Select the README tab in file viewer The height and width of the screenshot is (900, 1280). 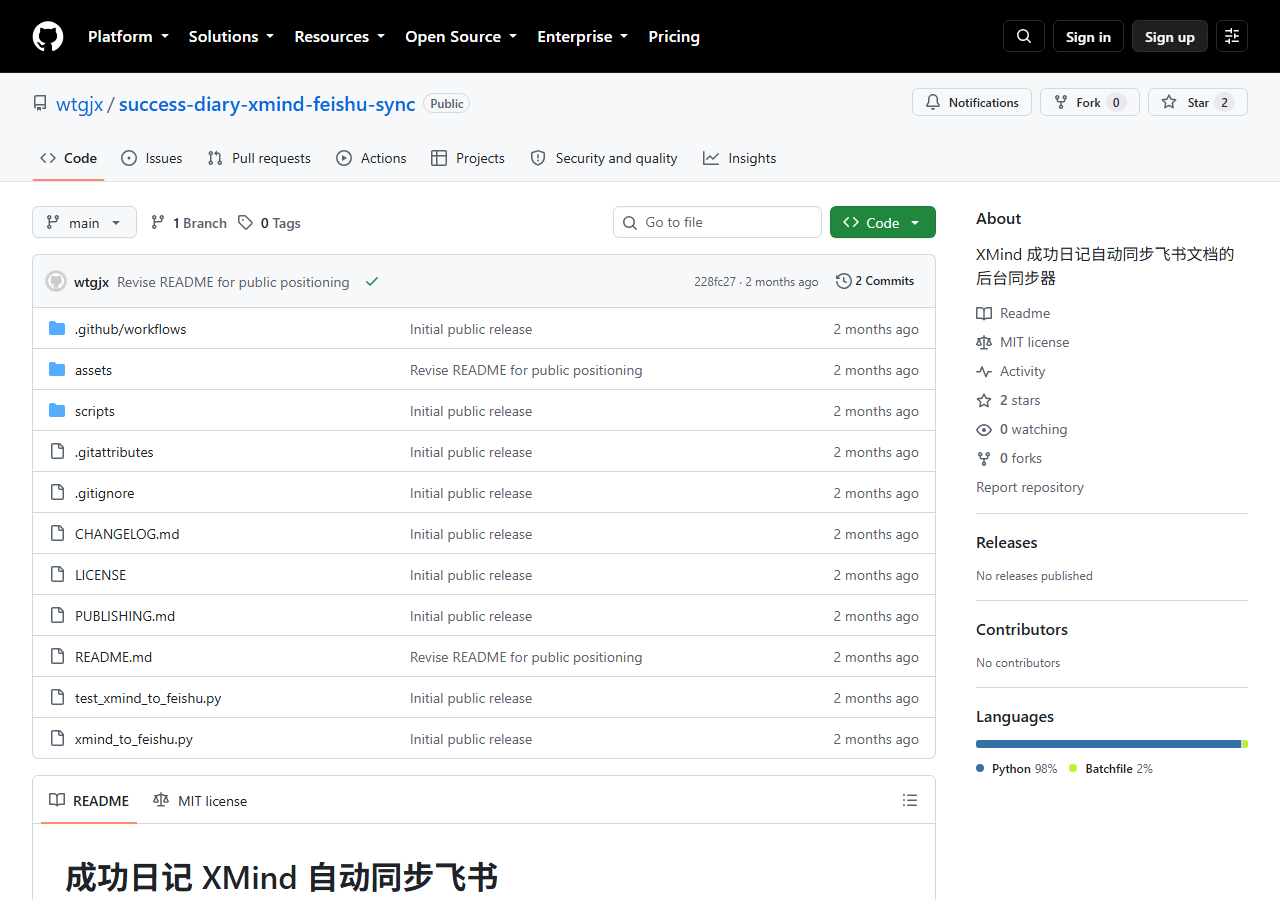(89, 800)
